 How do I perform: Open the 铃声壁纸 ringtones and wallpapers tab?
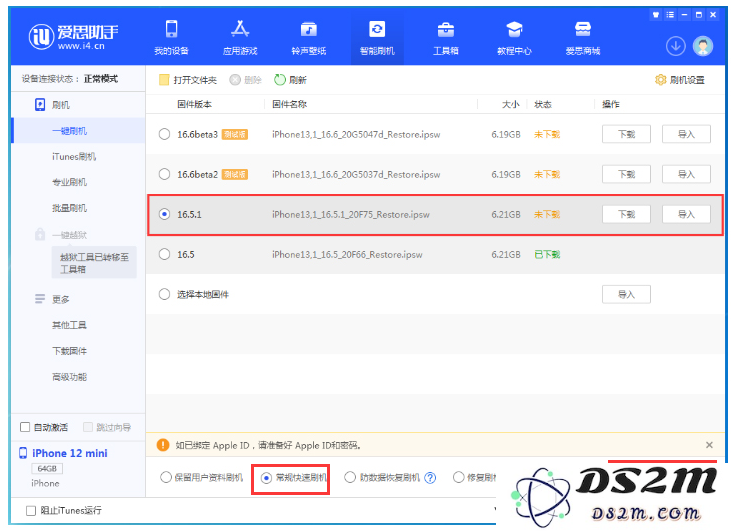tap(308, 38)
